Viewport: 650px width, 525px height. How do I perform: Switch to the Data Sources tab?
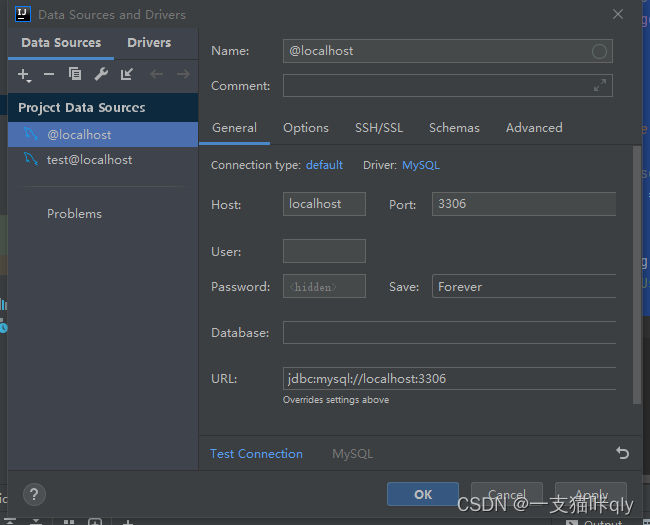61,43
